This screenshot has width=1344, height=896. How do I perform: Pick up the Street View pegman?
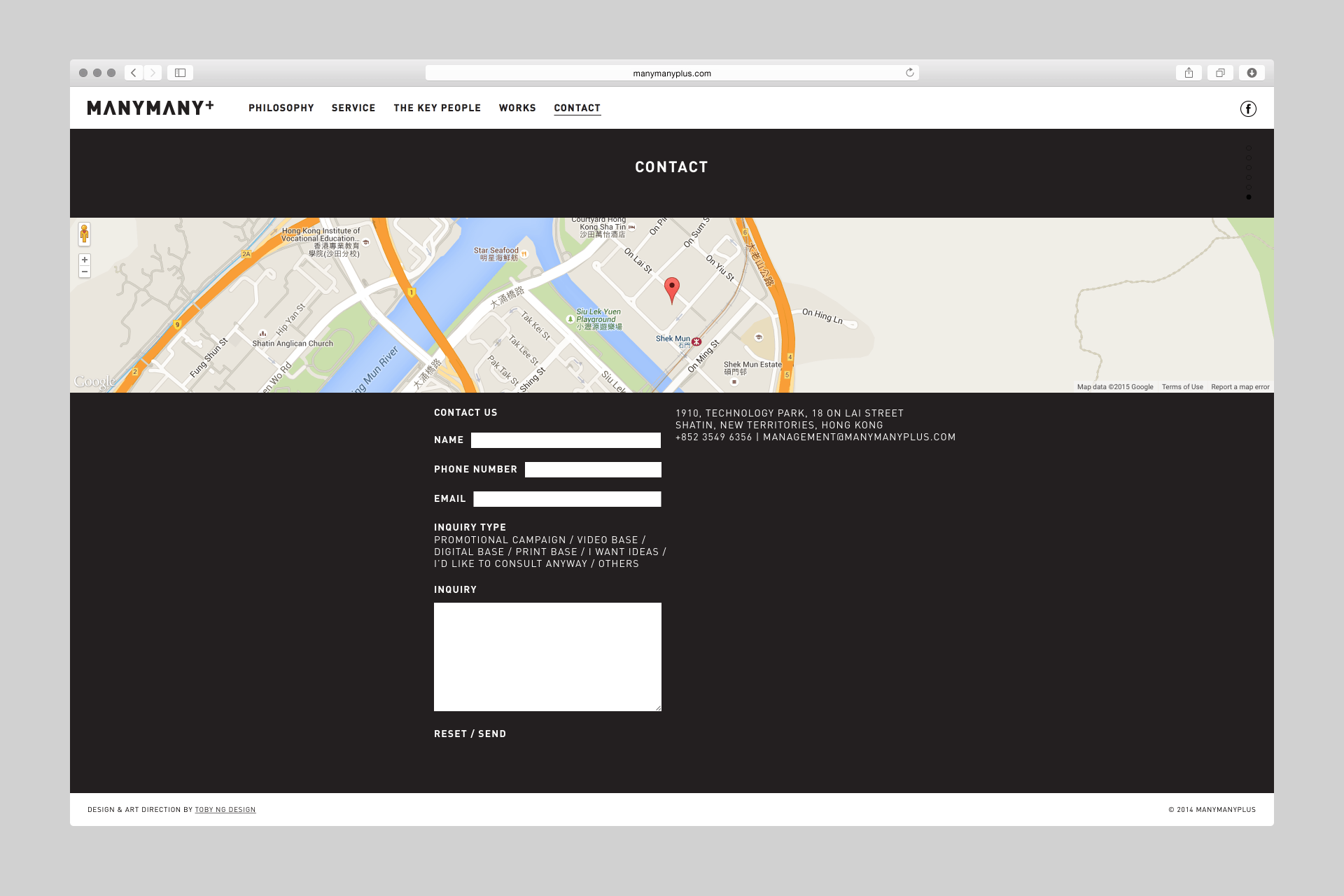pos(84,234)
